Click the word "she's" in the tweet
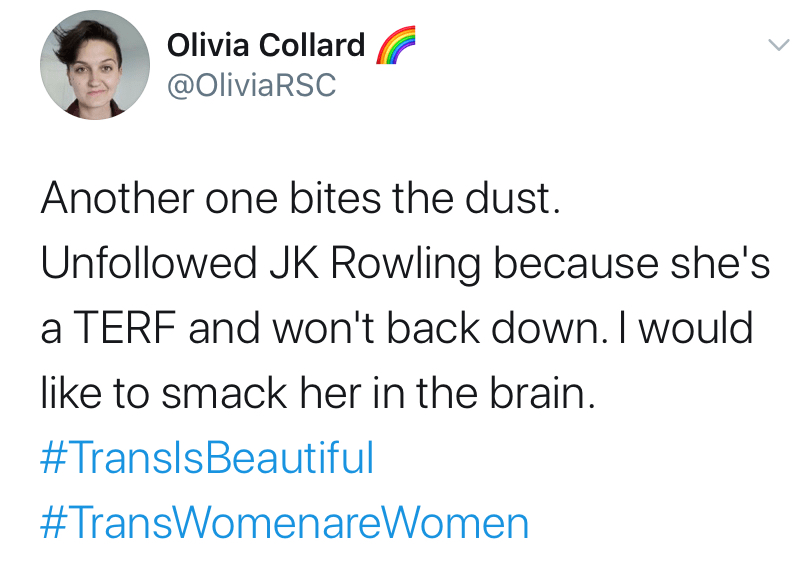 [x=717, y=264]
